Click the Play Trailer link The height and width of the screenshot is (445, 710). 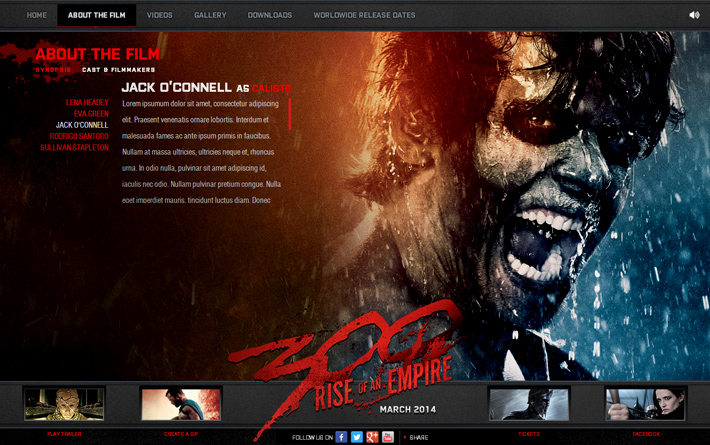point(64,434)
